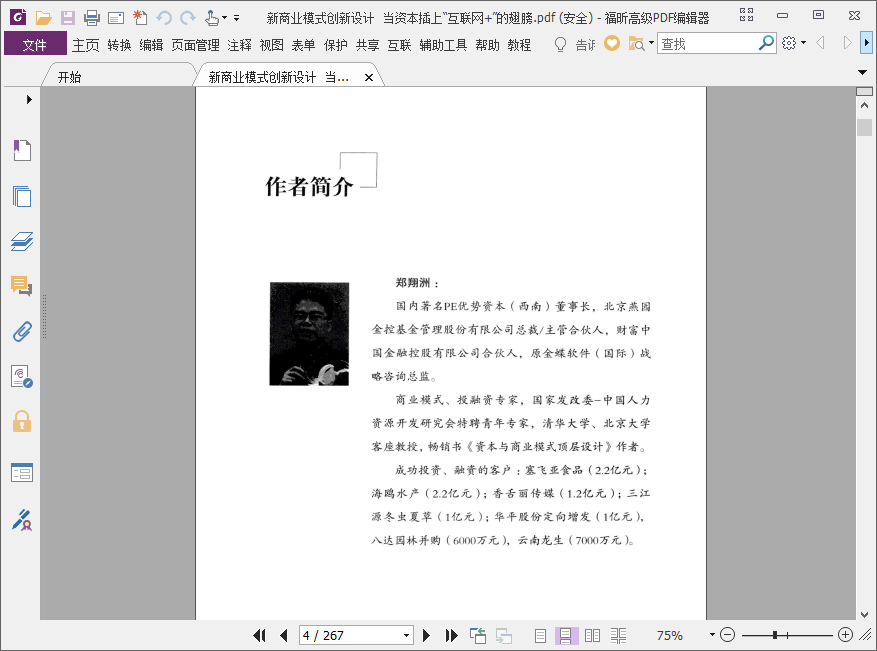Viewport: 877px width, 651px height.
Task: Show the Comments panel
Action: pos(22,287)
